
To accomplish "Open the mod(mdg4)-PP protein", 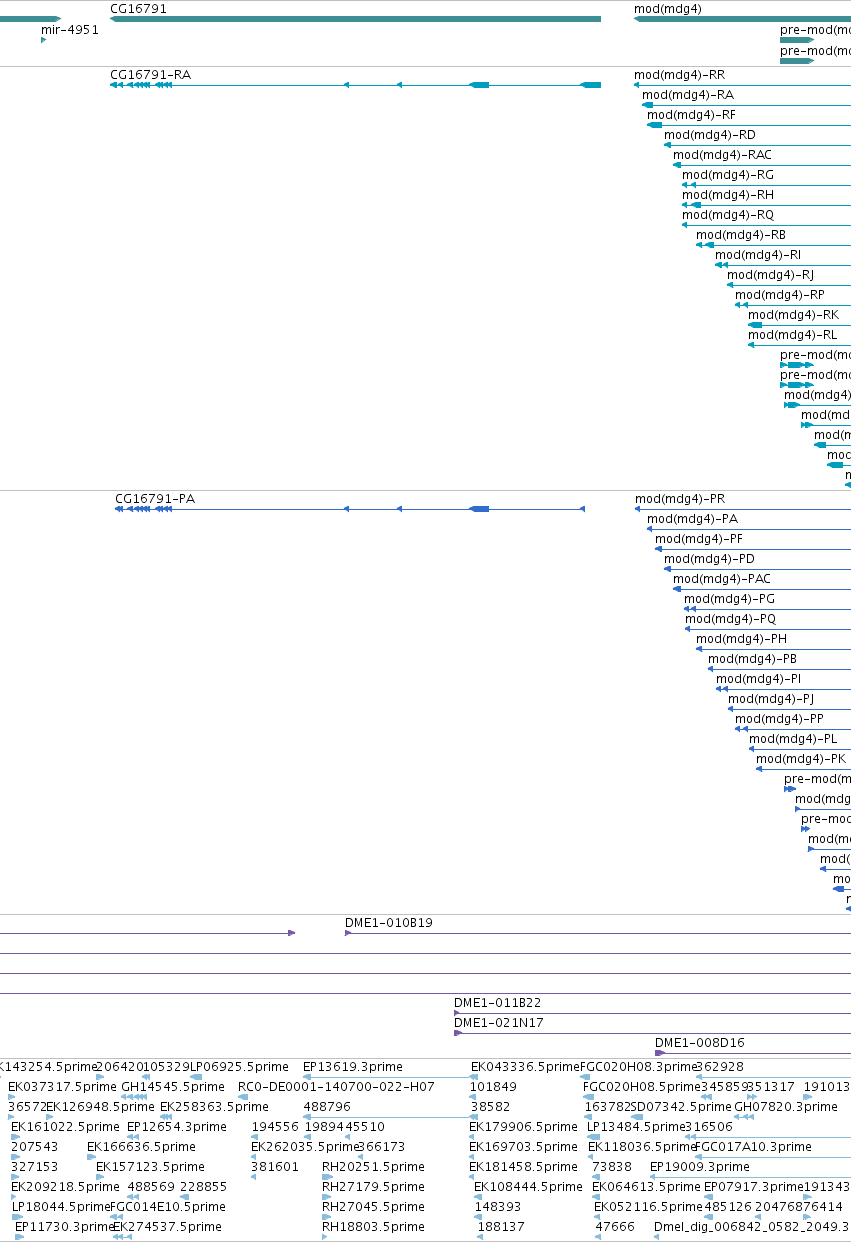I will [780, 718].
